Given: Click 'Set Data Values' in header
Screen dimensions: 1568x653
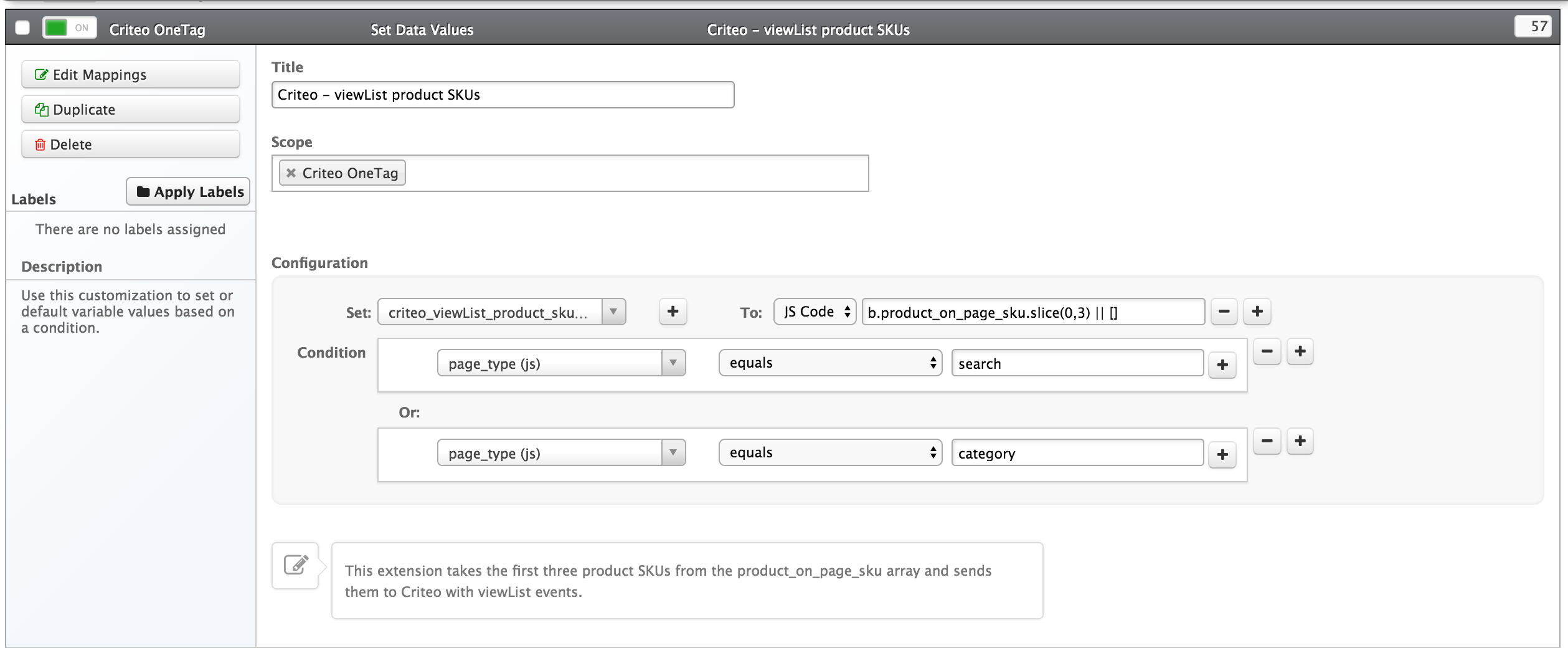Looking at the screenshot, I should point(422,30).
